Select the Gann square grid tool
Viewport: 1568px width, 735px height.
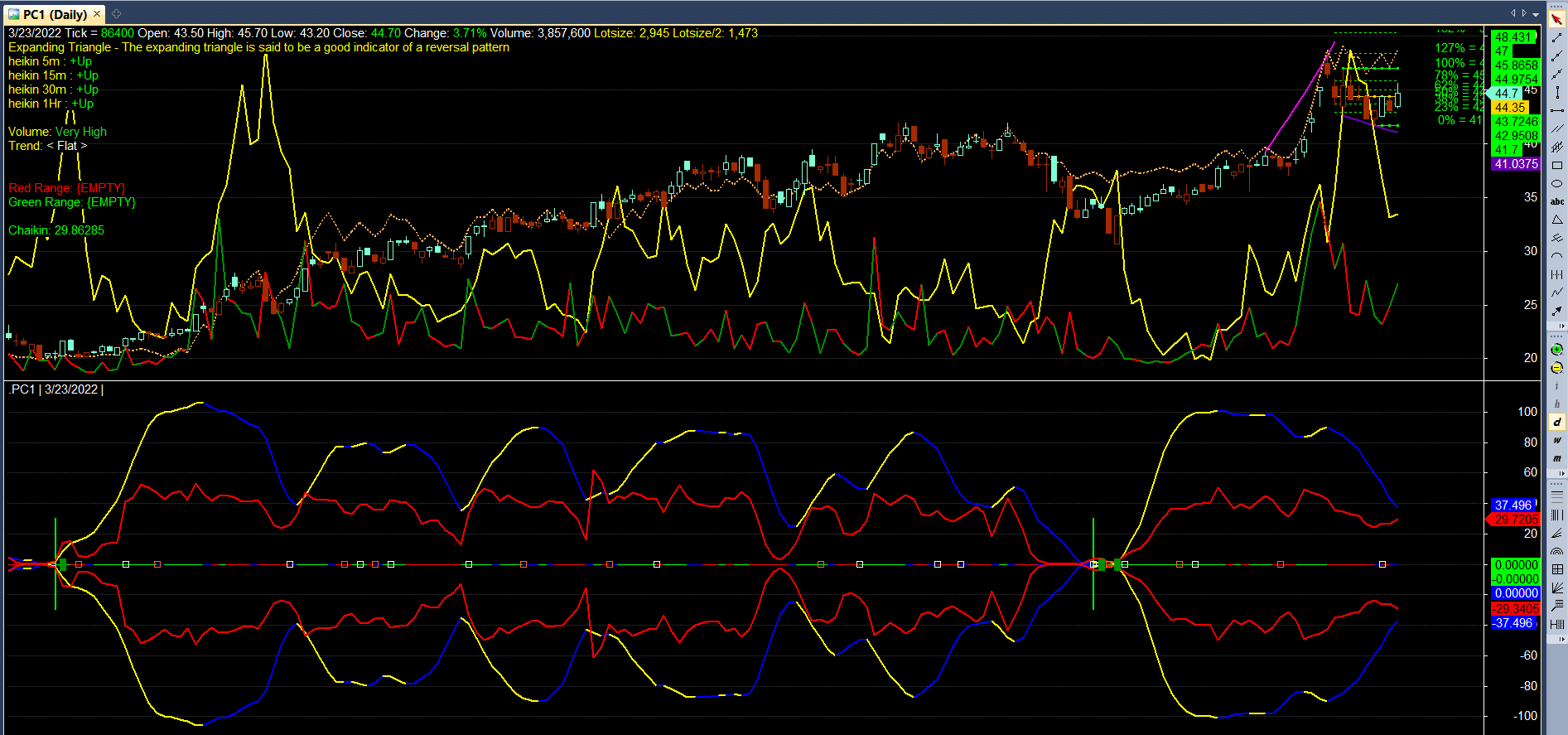(1557, 568)
